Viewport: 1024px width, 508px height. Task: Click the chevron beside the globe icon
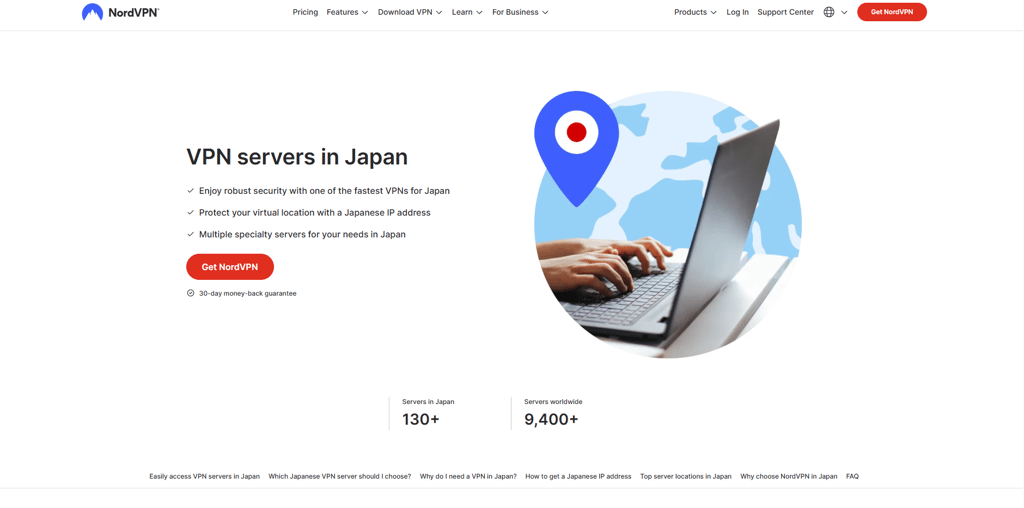[x=844, y=12]
